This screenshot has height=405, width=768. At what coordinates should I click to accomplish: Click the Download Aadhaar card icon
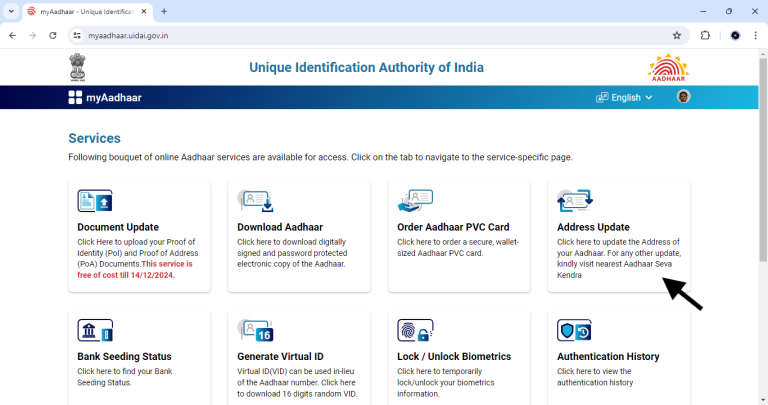(255, 201)
